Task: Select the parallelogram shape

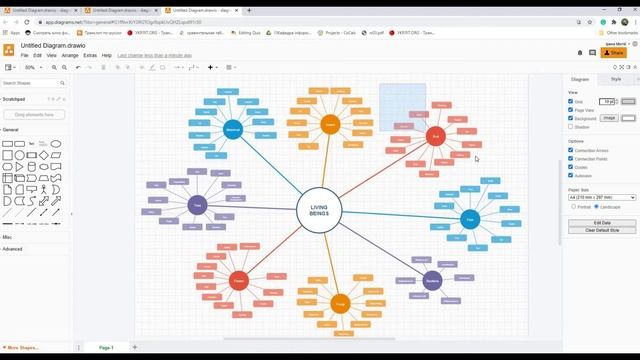Action: pos(56,155)
